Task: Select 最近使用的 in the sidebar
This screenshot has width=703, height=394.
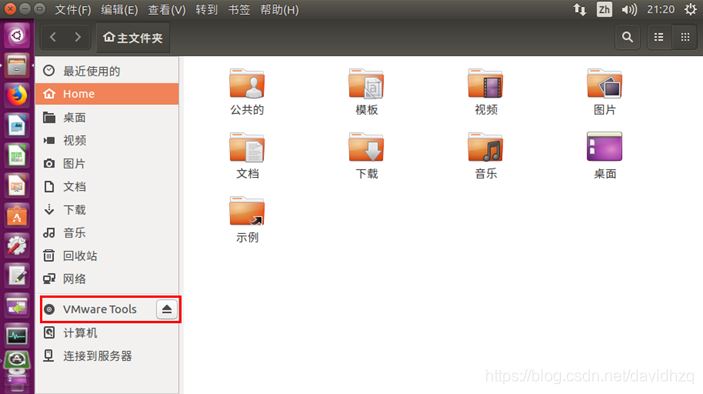Action: click(x=107, y=71)
